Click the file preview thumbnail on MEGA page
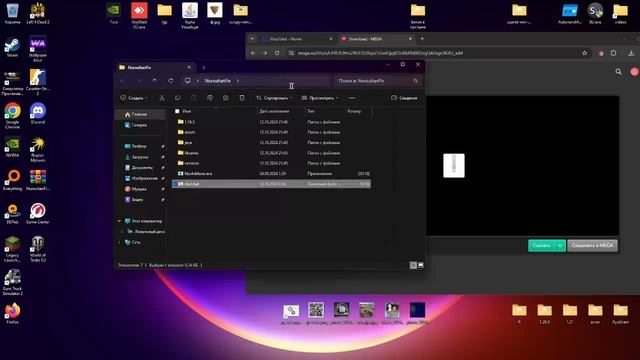This screenshot has width=640, height=360. tap(454, 165)
